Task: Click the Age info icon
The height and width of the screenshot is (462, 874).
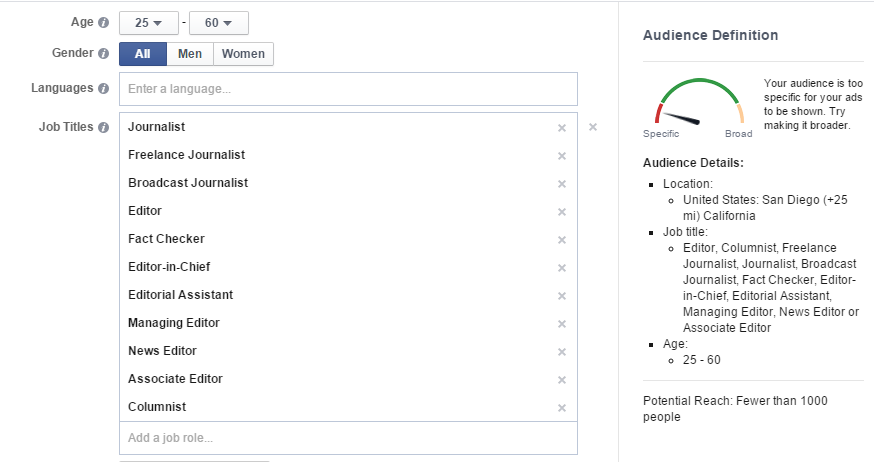Action: [x=103, y=23]
